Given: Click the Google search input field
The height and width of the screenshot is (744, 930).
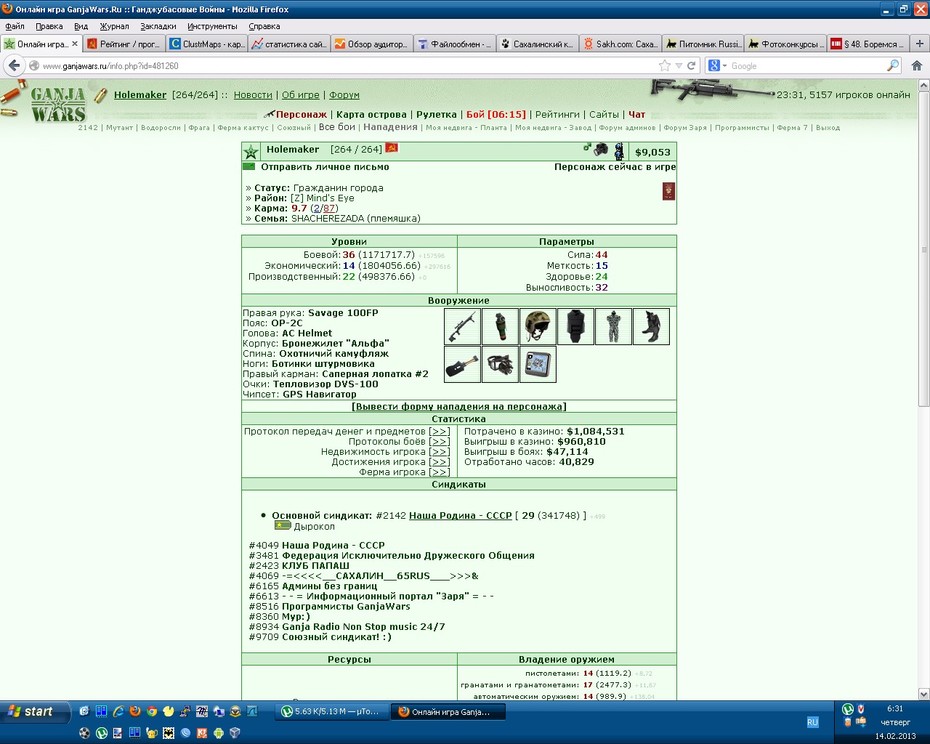Looking at the screenshot, I should [807, 66].
